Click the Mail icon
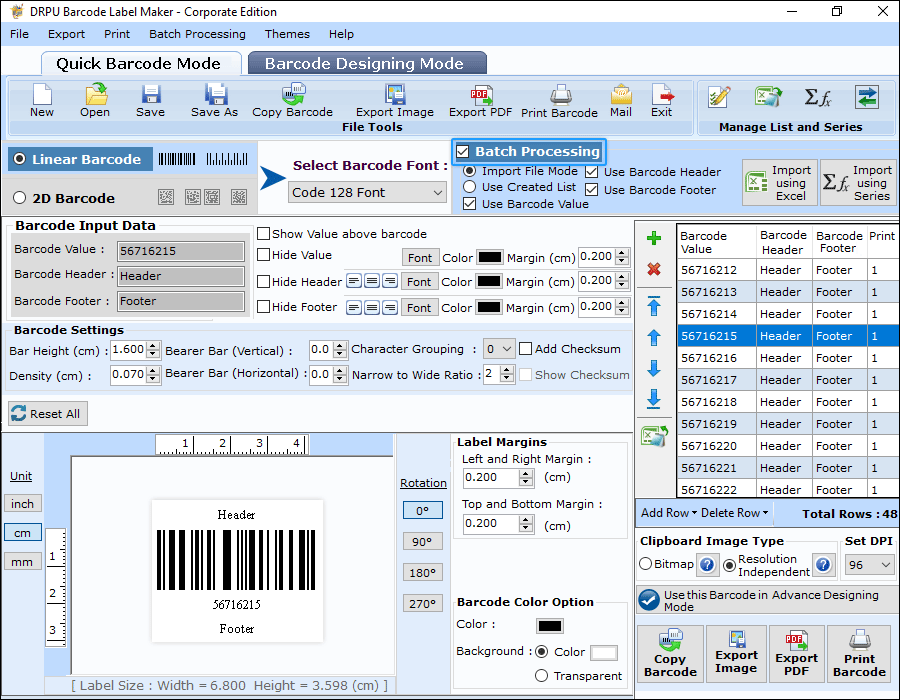Image resolution: width=900 pixels, height=700 pixels. click(x=621, y=101)
